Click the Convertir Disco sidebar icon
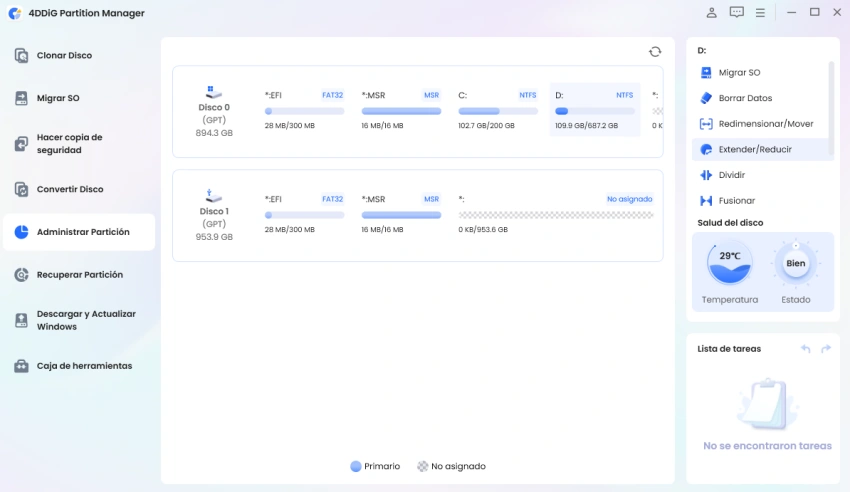Viewport: 850px width, 492px height. (21, 189)
